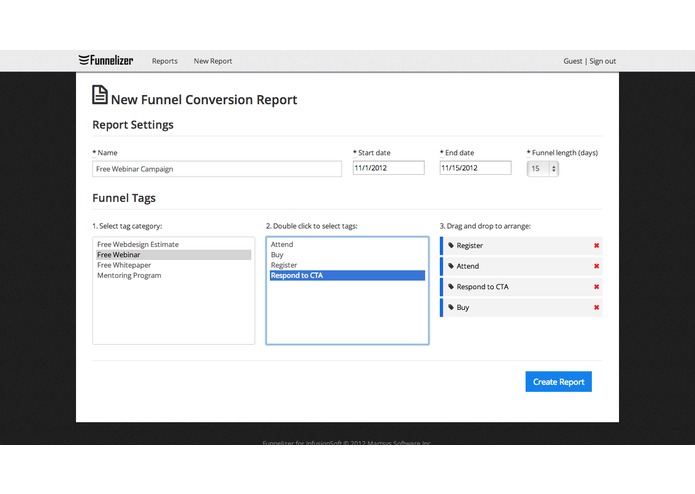Select Free Webinar category

coord(174,255)
